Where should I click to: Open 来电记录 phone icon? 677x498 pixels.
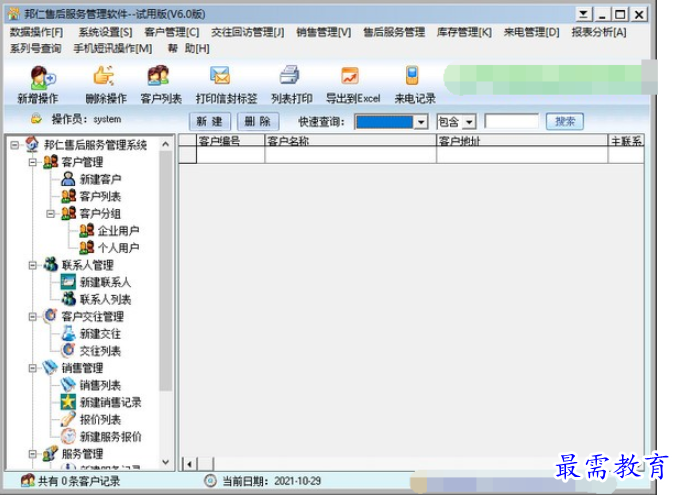coord(412,75)
